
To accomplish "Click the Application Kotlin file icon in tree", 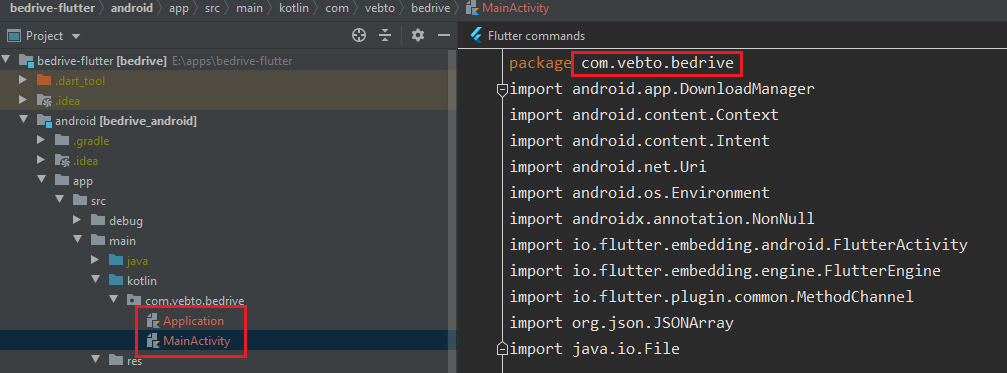I will click(x=153, y=320).
